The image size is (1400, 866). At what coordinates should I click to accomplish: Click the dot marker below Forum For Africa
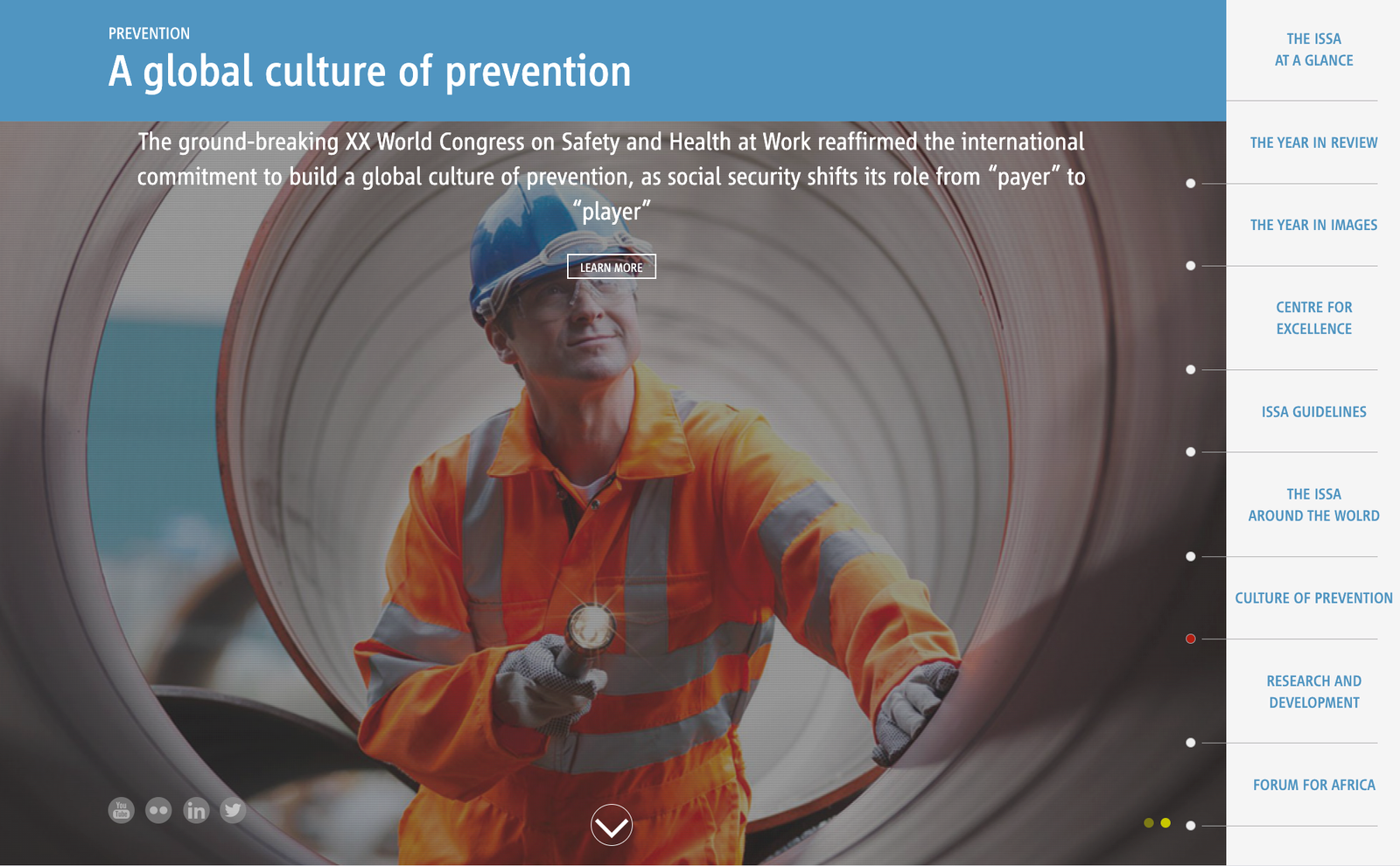(x=1190, y=826)
